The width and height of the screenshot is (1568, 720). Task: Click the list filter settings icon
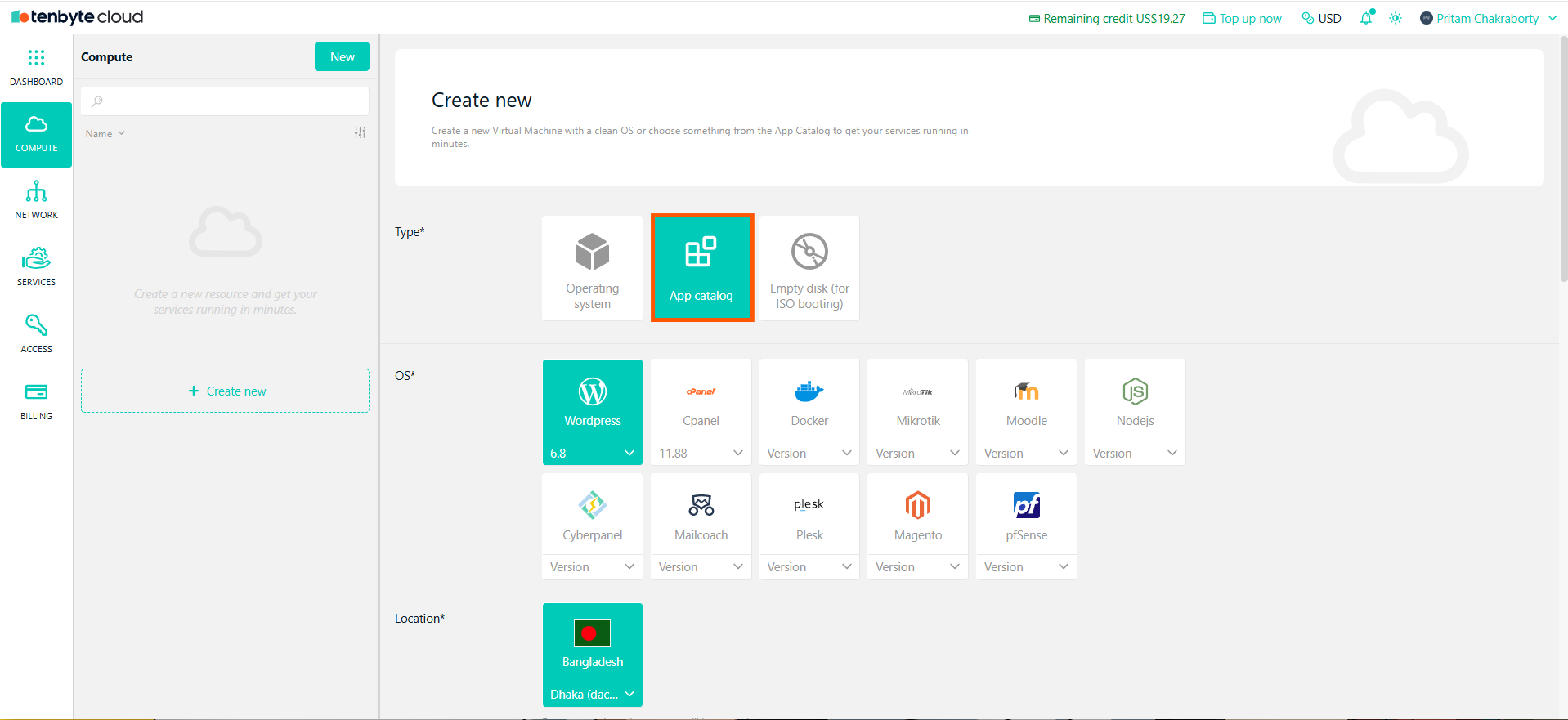coord(360,133)
